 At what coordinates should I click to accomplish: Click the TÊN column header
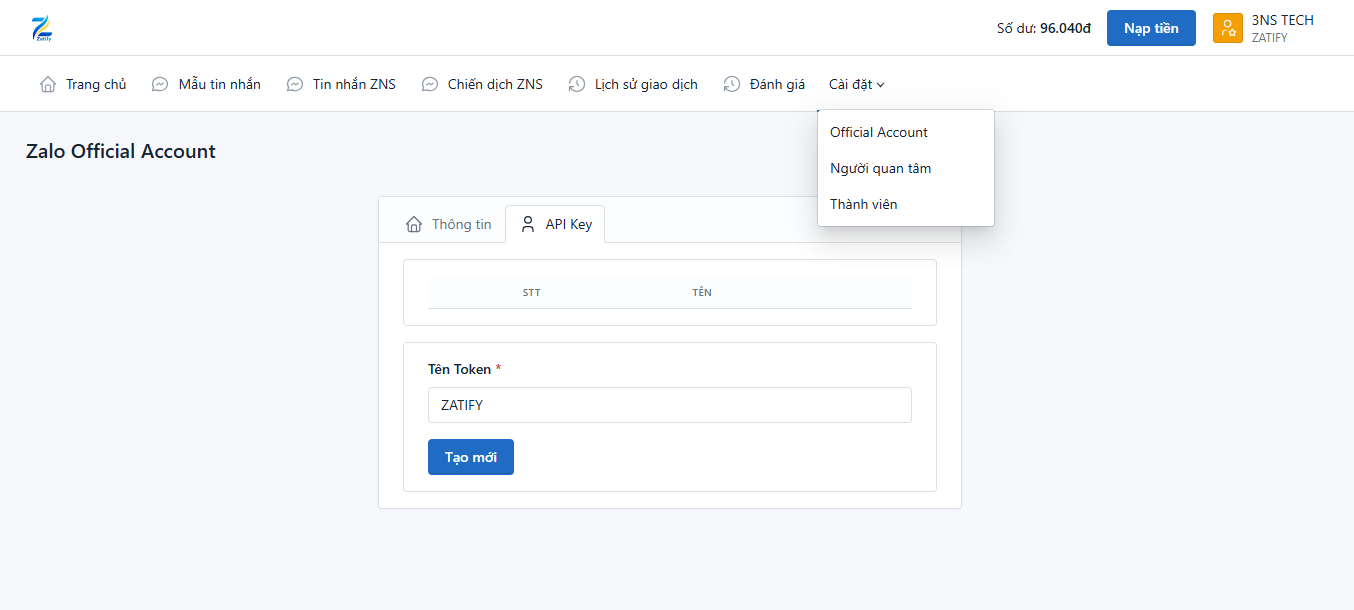pos(702,292)
